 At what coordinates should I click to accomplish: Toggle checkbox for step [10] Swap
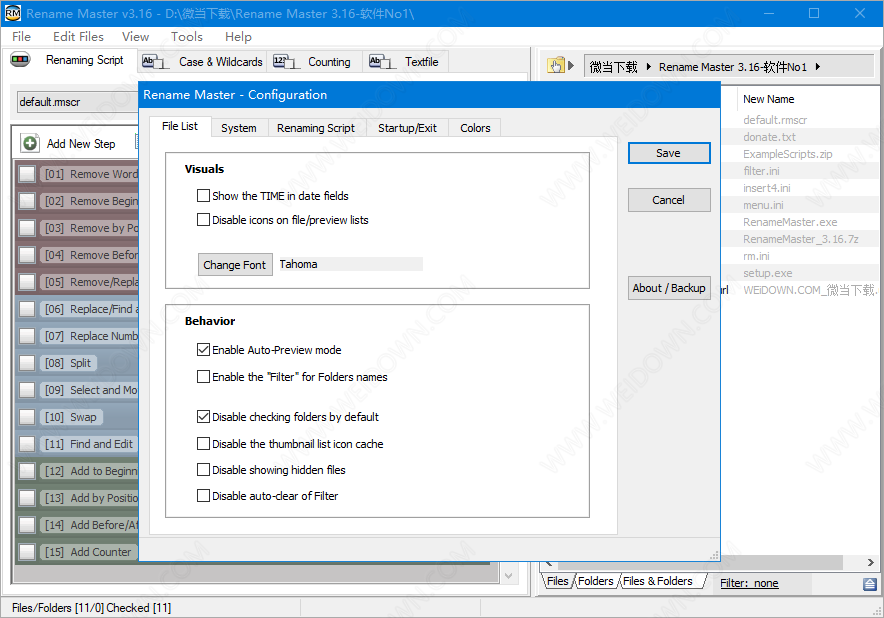point(27,417)
